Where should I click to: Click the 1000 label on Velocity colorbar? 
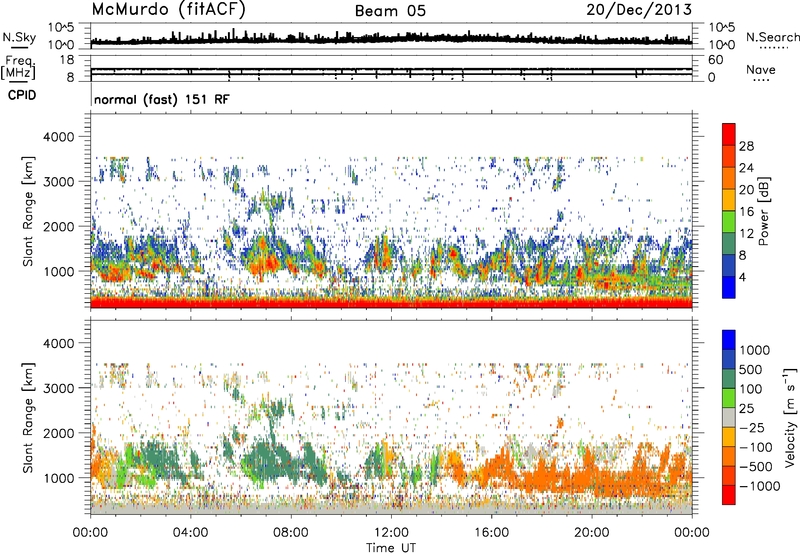[755, 350]
